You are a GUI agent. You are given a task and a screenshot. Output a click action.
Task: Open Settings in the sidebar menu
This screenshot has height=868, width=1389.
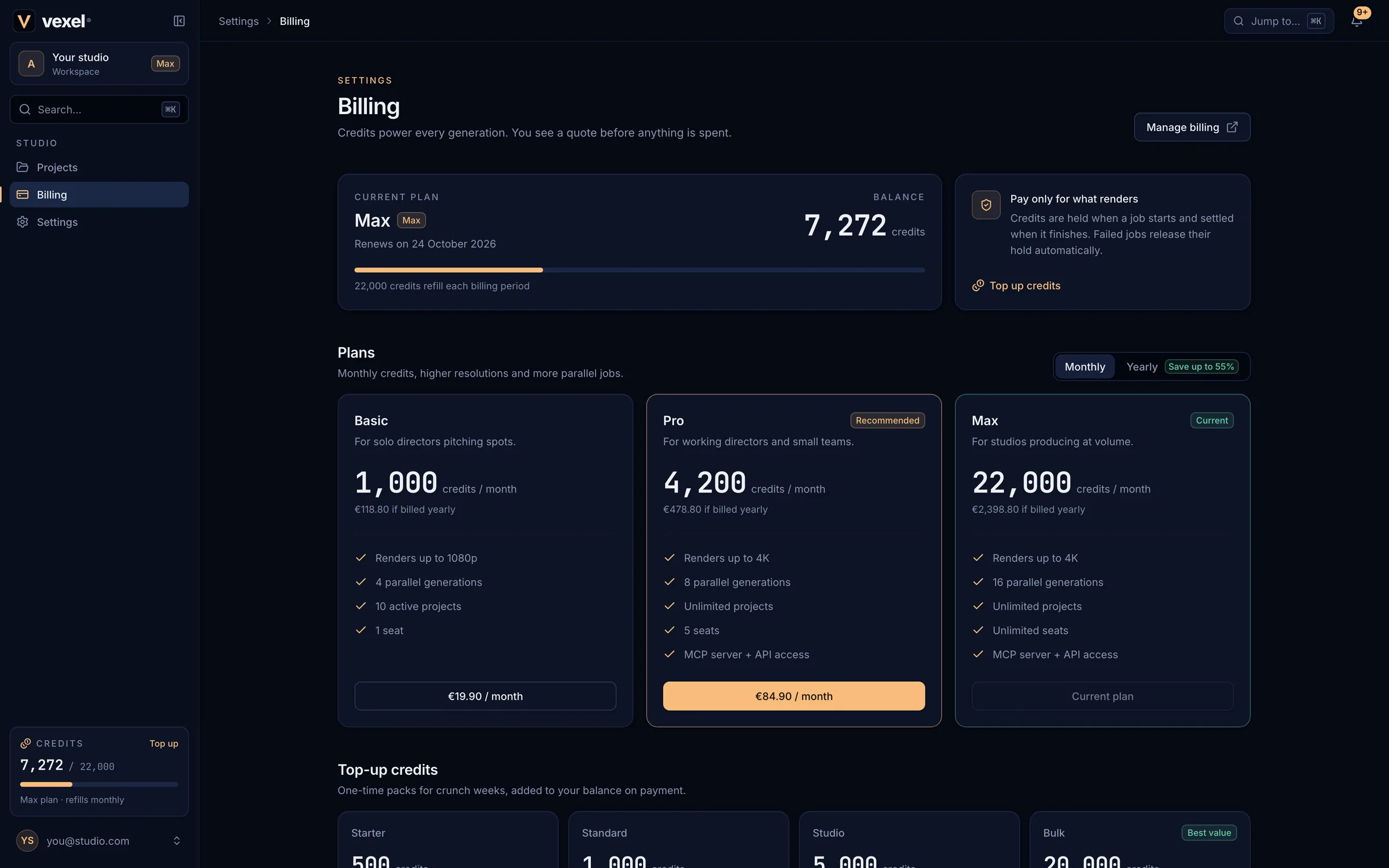(x=99, y=222)
